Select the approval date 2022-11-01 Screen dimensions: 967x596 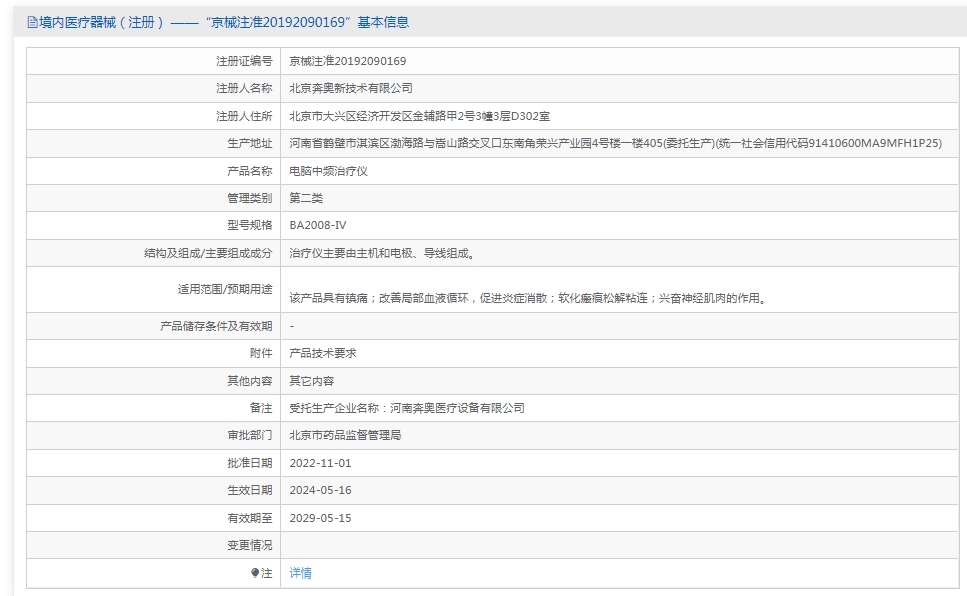[320, 463]
